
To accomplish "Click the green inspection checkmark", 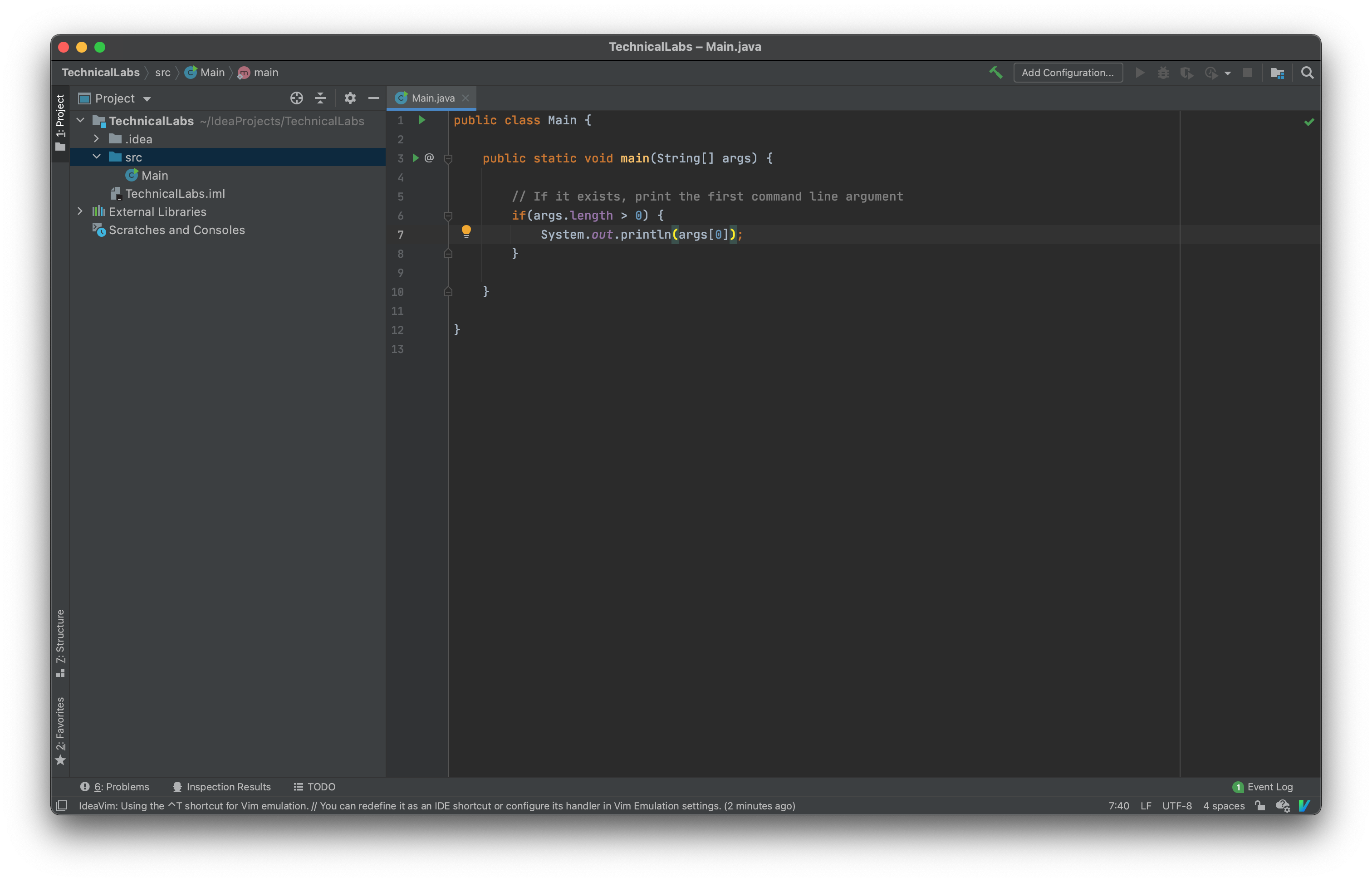I will coord(1309,122).
